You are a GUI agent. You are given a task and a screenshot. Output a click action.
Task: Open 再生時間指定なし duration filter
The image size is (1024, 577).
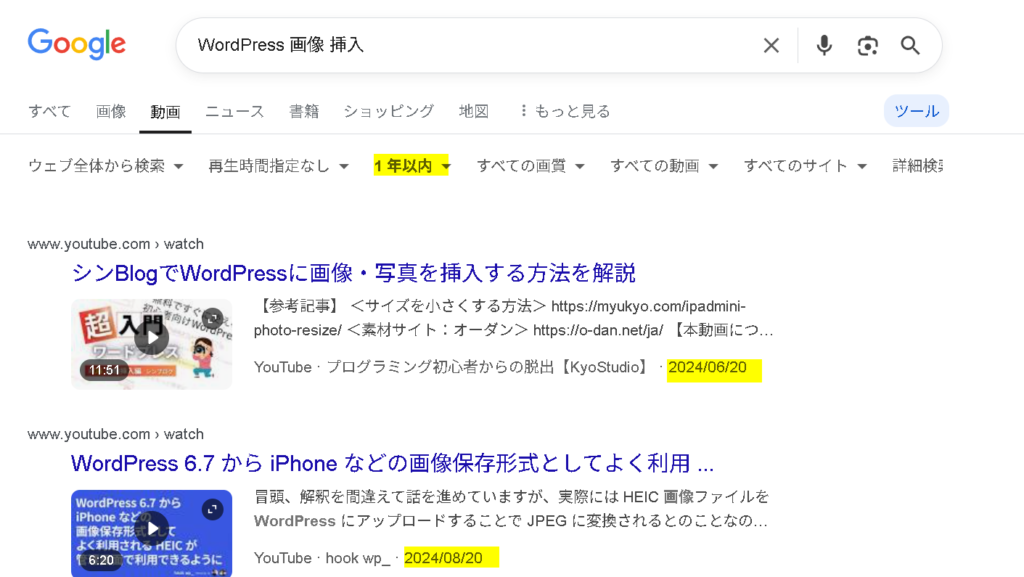[x=279, y=166]
